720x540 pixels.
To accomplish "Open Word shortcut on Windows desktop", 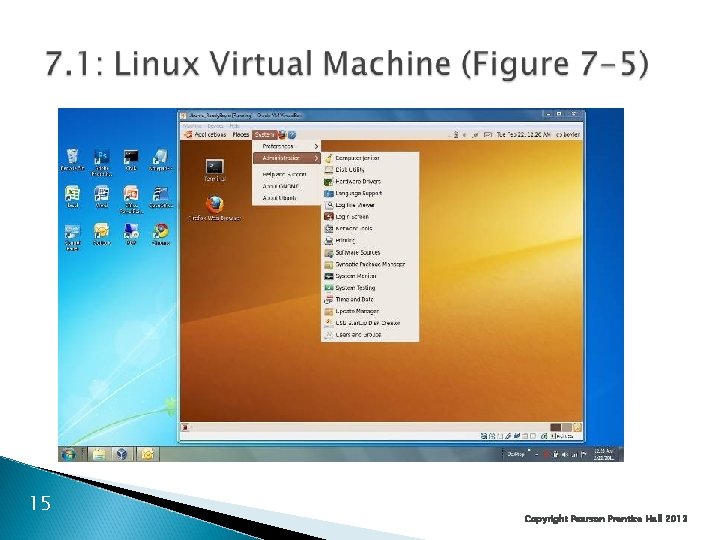I will point(101,197).
